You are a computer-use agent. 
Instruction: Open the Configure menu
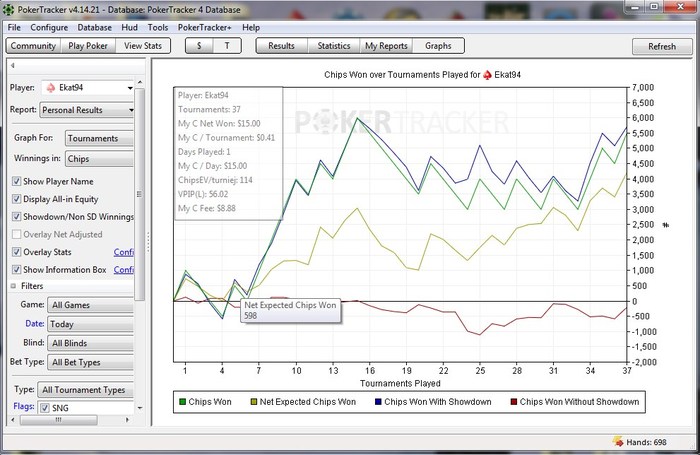tap(49, 28)
